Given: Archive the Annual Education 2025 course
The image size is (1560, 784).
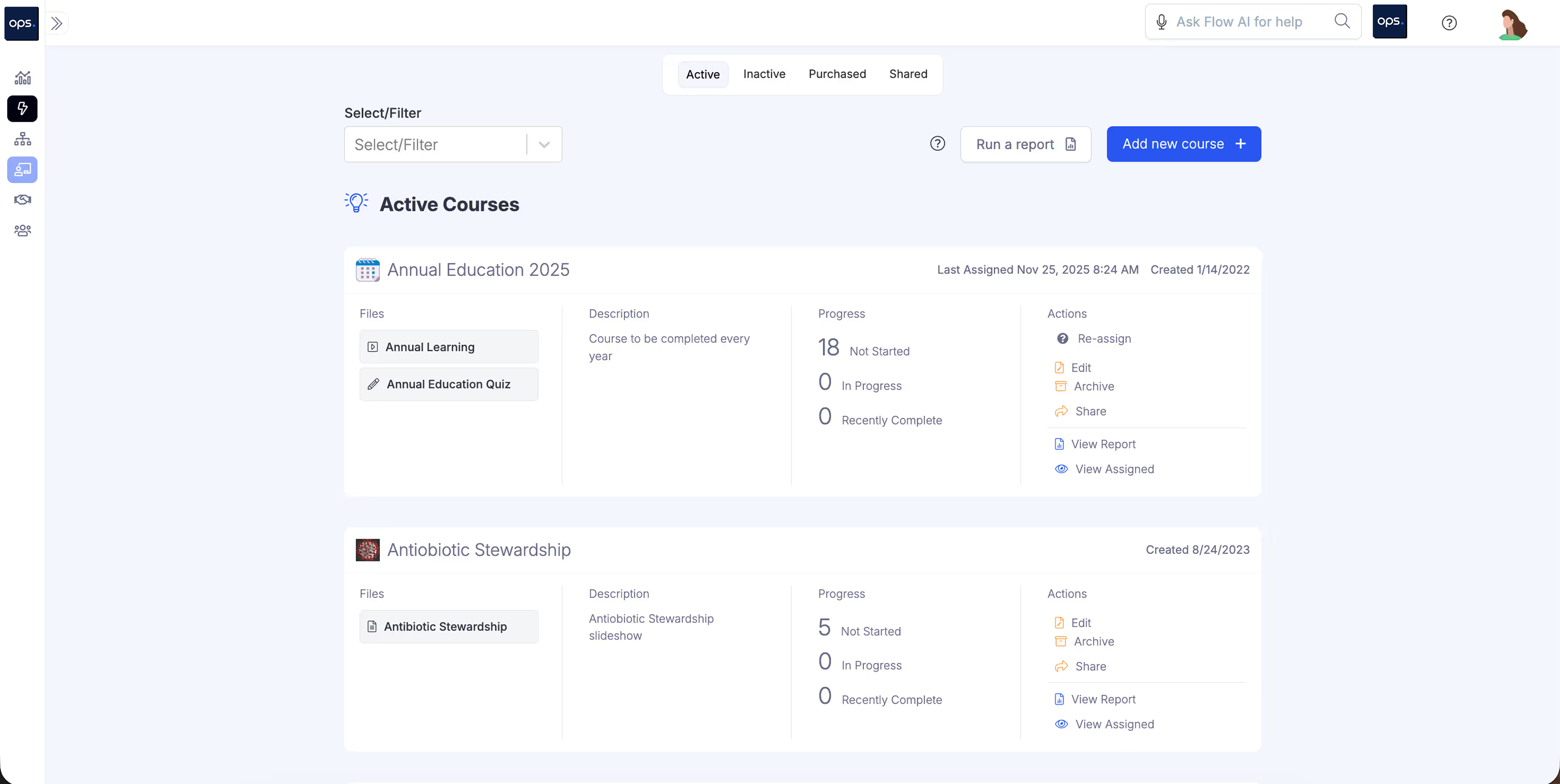Looking at the screenshot, I should (x=1093, y=386).
